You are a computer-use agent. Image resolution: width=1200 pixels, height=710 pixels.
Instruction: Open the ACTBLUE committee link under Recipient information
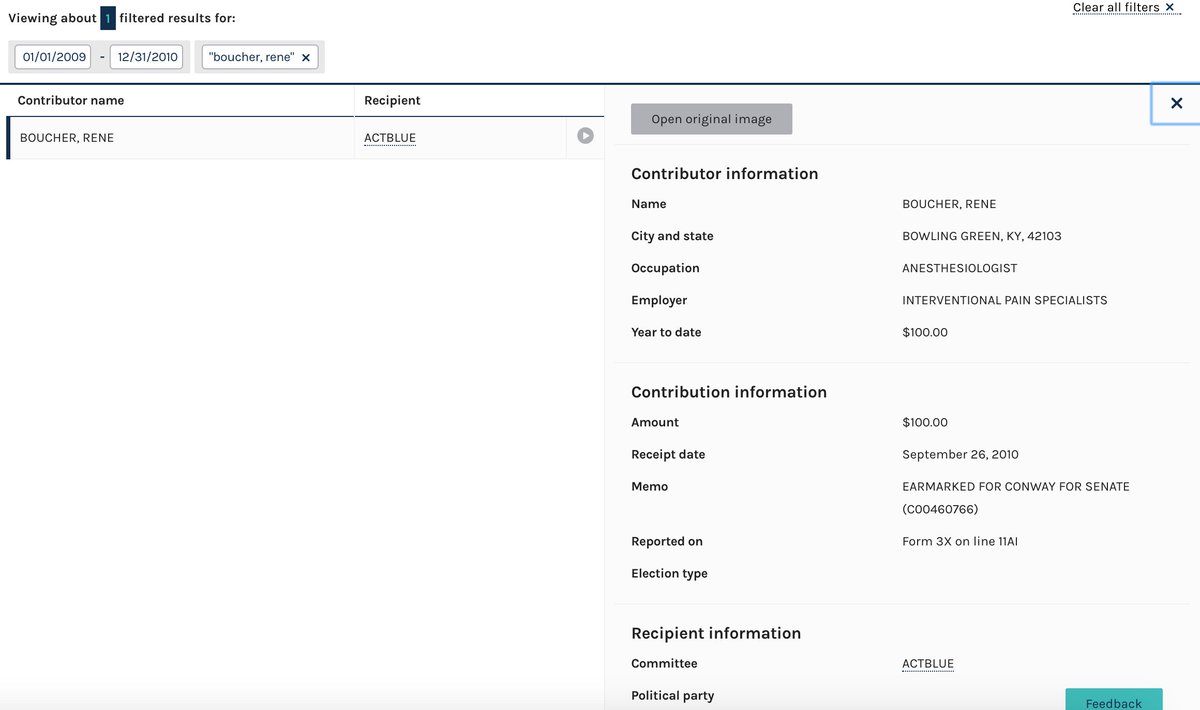coord(927,663)
